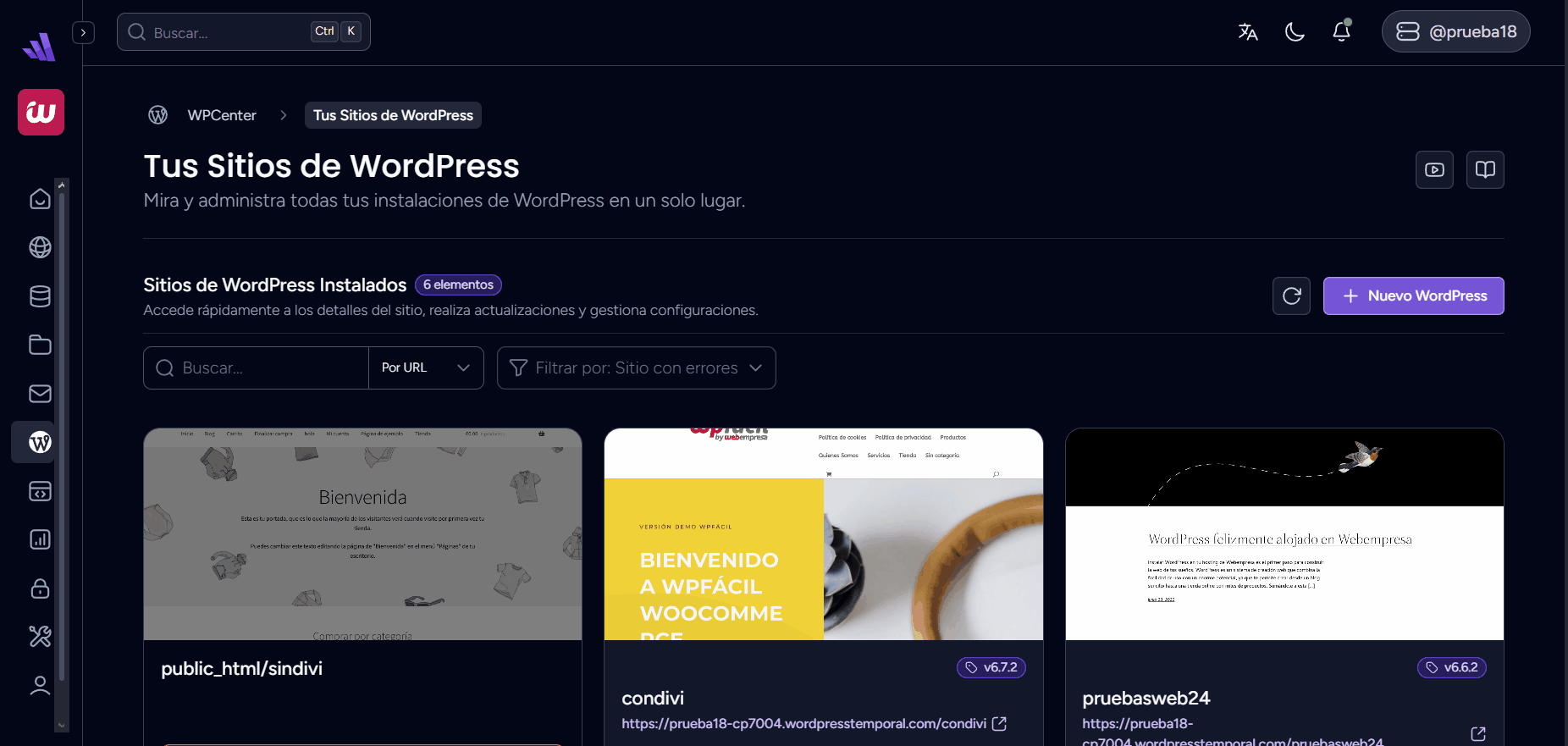1568x746 pixels.
Task: Open the email envelope icon in sidebar
Action: 40,394
